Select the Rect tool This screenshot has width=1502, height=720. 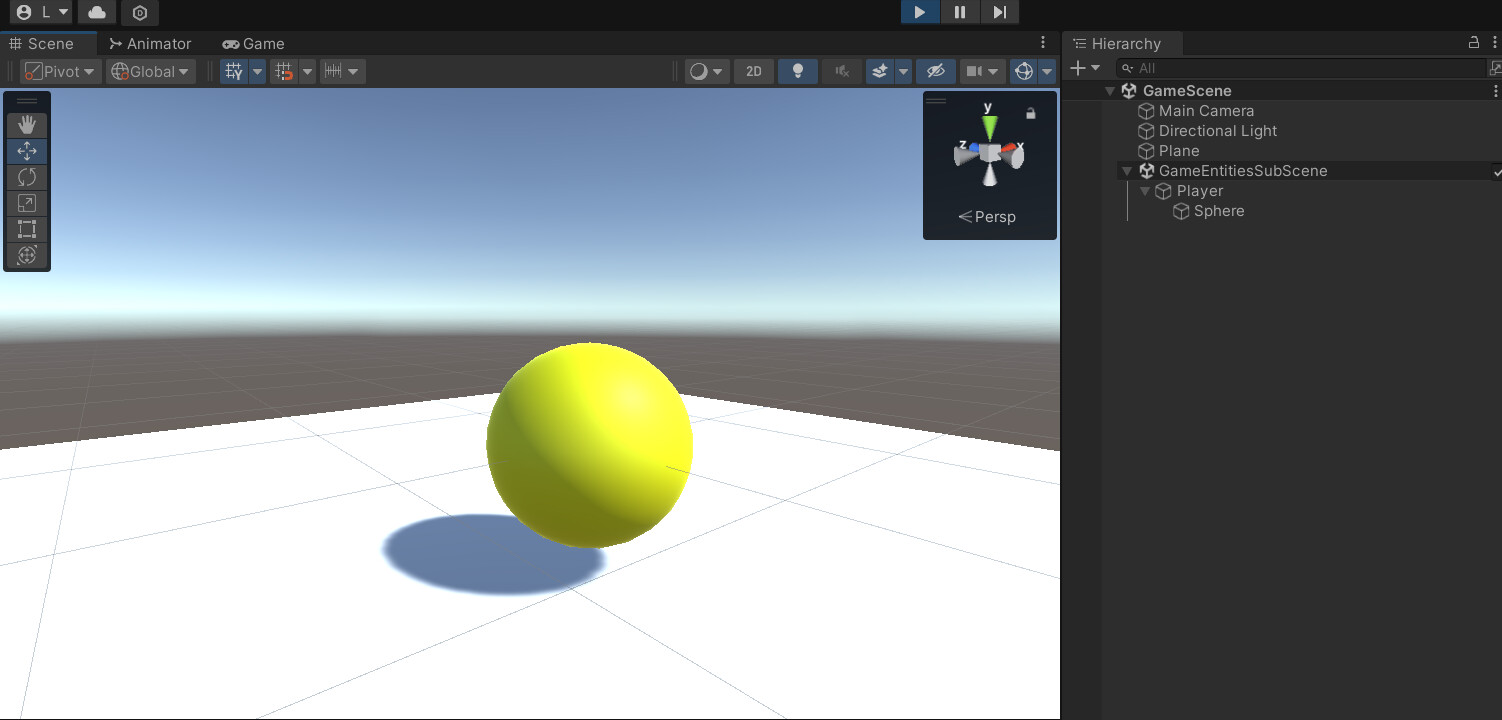coord(26,229)
